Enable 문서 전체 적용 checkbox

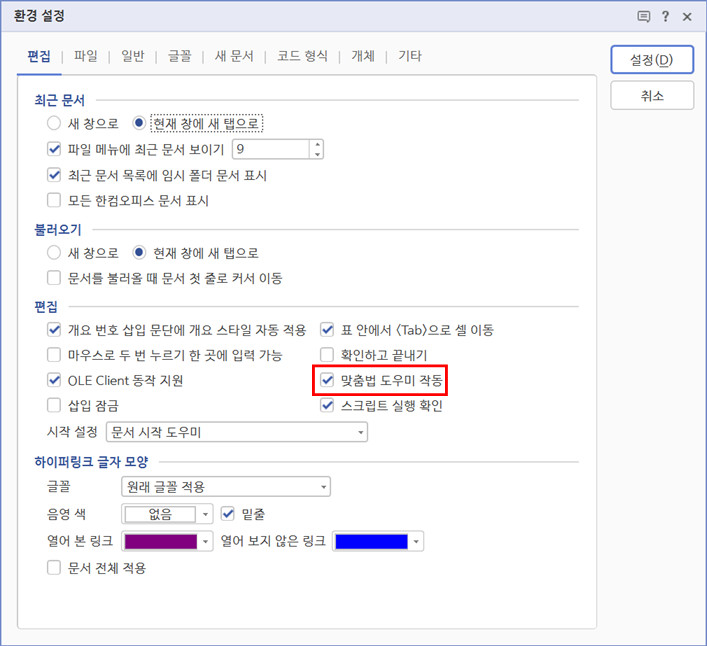[54, 568]
